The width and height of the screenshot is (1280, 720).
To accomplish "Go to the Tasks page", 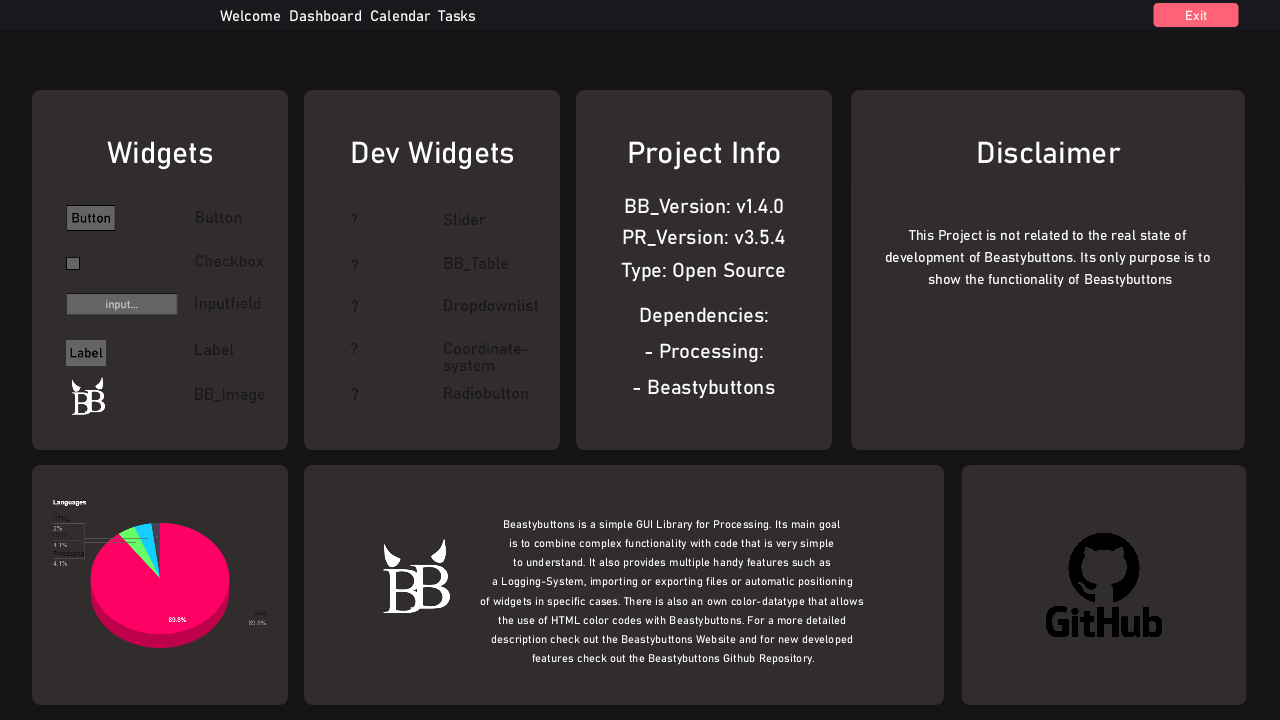I will pyautogui.click(x=456, y=16).
